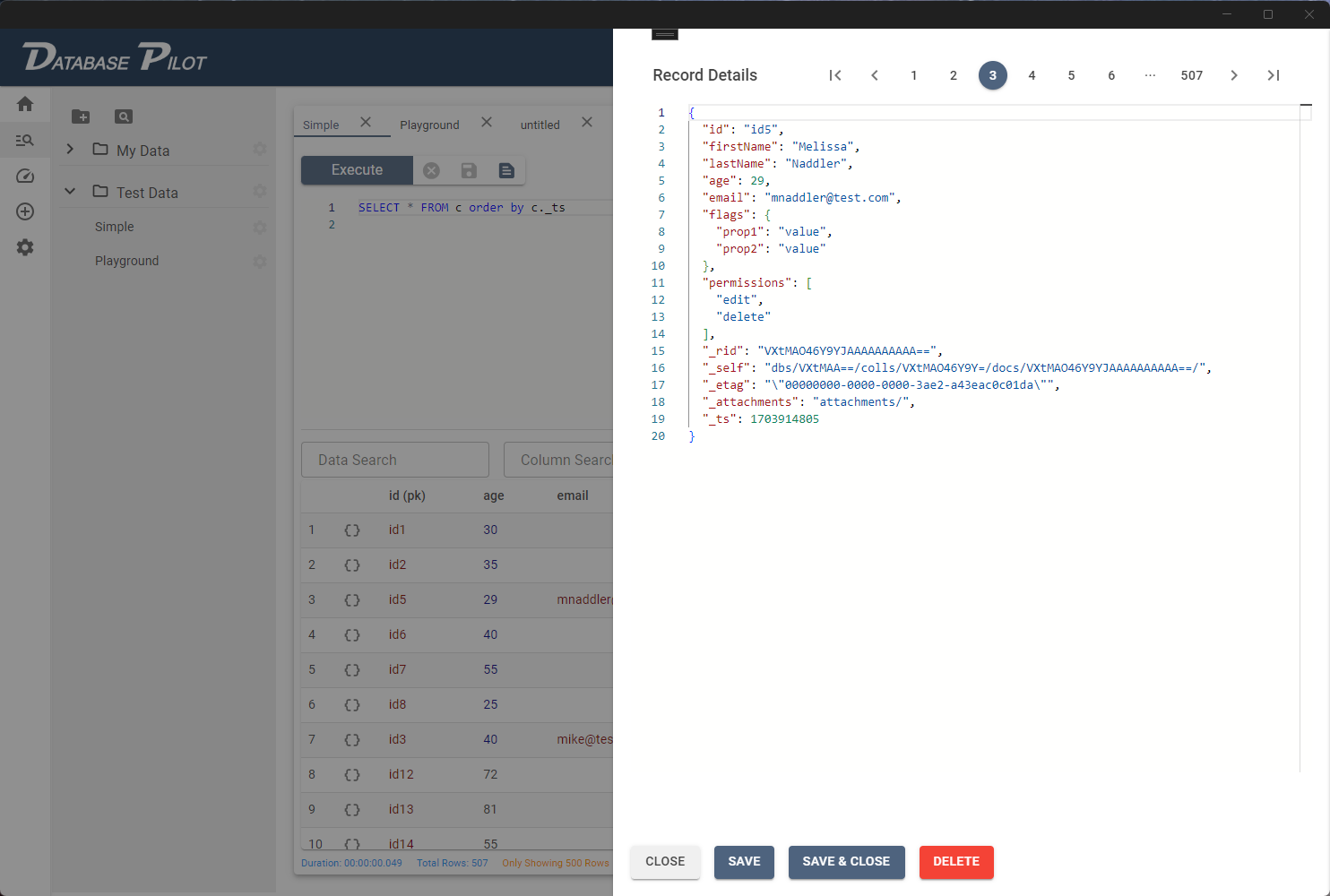Image resolution: width=1330 pixels, height=896 pixels.
Task: Go to record page 5
Action: (x=1072, y=75)
